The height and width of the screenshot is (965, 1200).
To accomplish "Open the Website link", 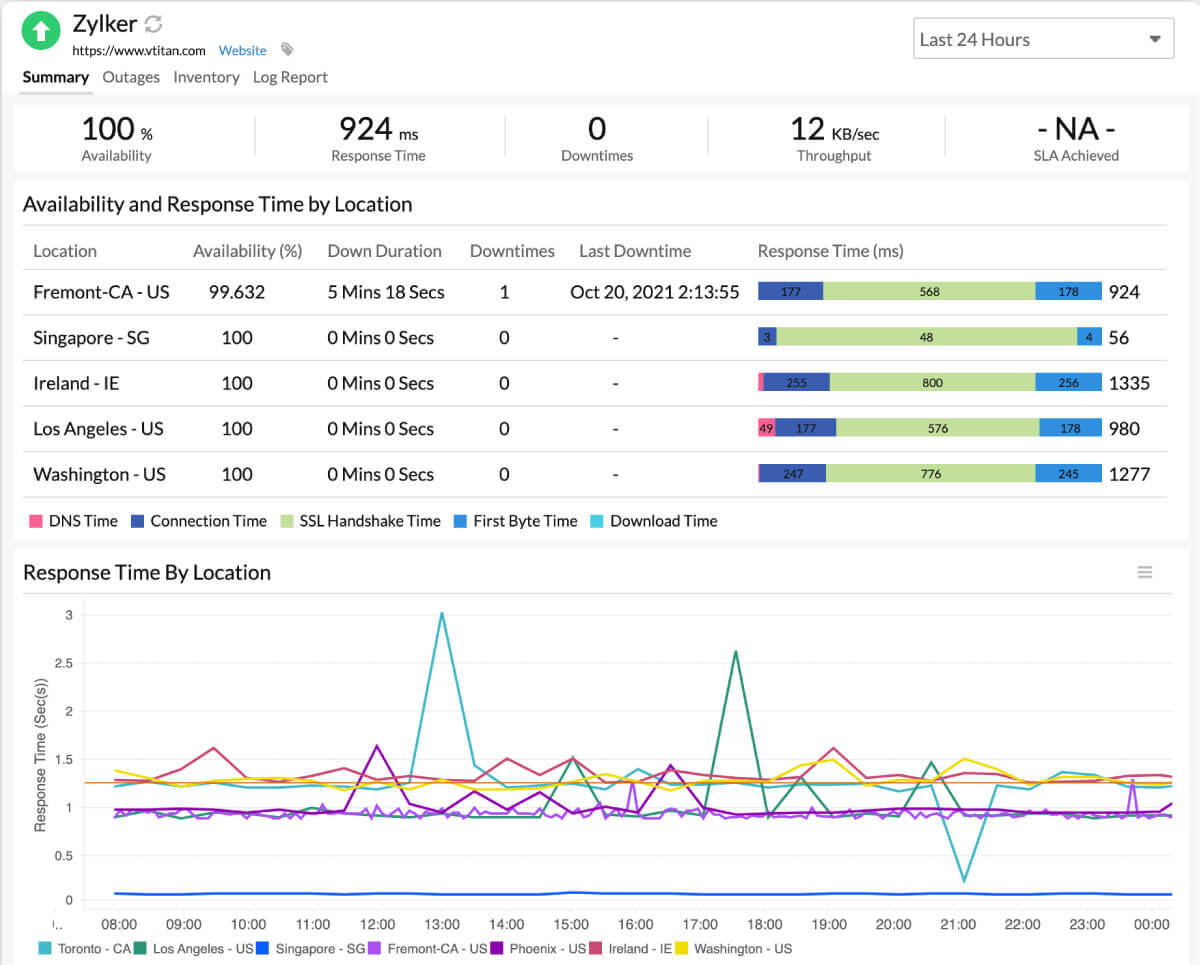I will [x=242, y=50].
